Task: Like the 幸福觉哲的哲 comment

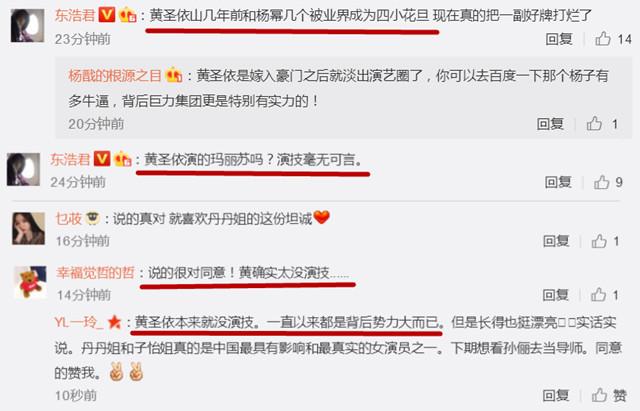Action: (599, 295)
